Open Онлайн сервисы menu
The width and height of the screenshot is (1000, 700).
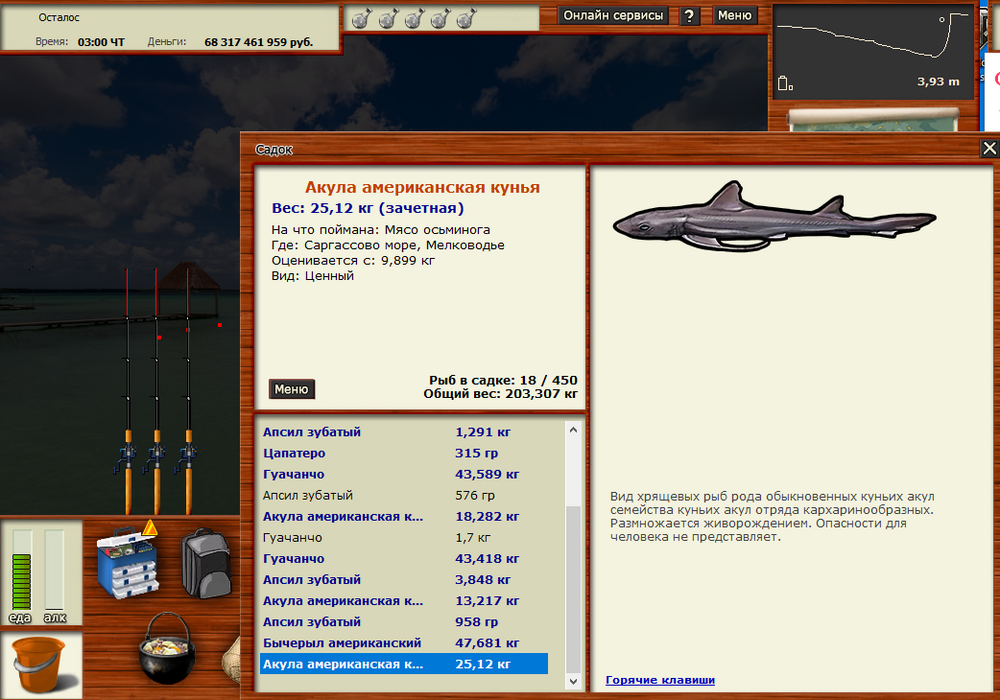pyautogui.click(x=613, y=16)
